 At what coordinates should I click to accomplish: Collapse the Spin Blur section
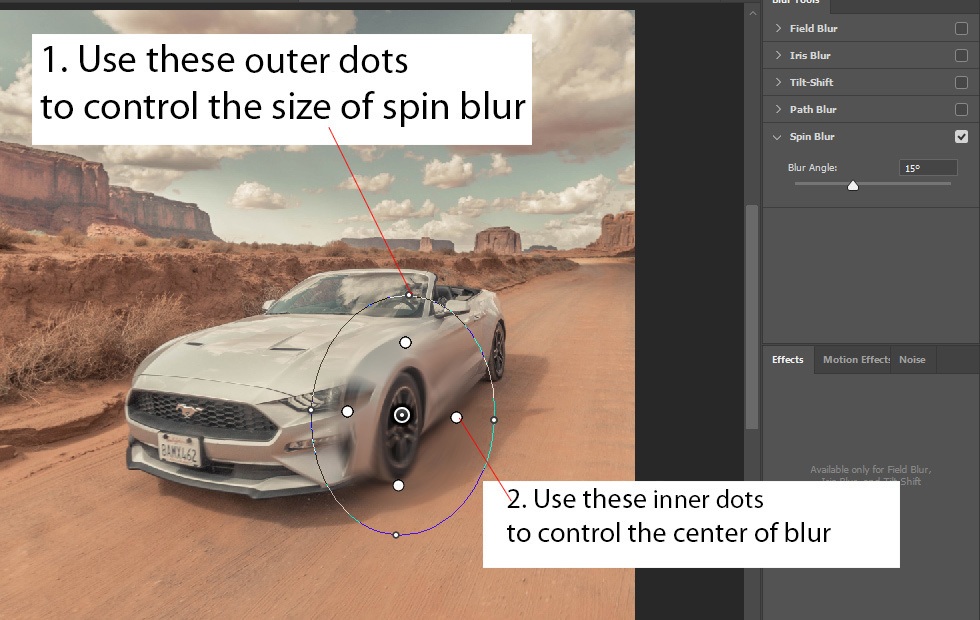[778, 137]
